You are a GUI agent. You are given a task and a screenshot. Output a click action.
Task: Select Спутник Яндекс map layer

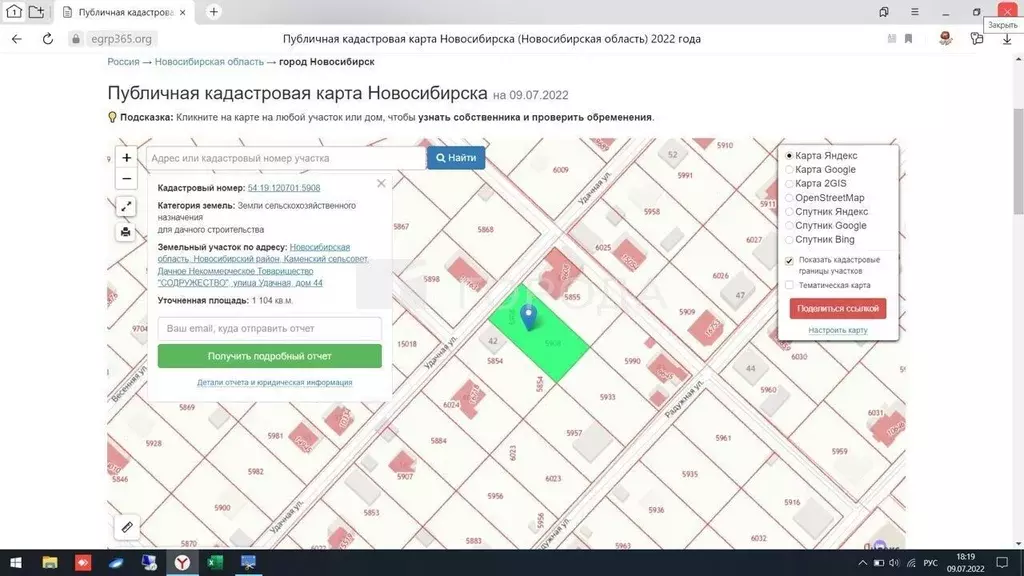(x=789, y=212)
